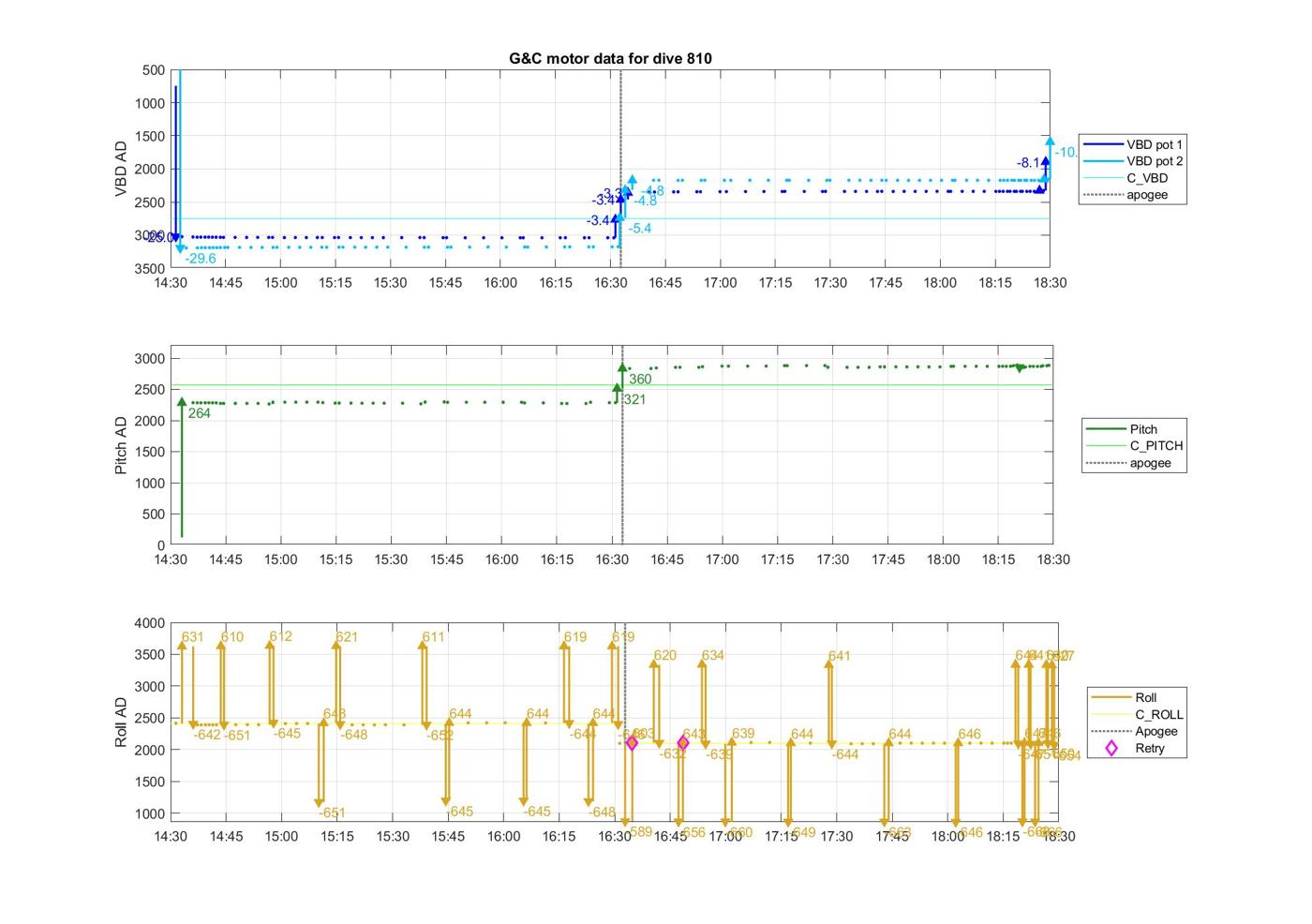Click the "-29.6" VBD data label

point(201,259)
